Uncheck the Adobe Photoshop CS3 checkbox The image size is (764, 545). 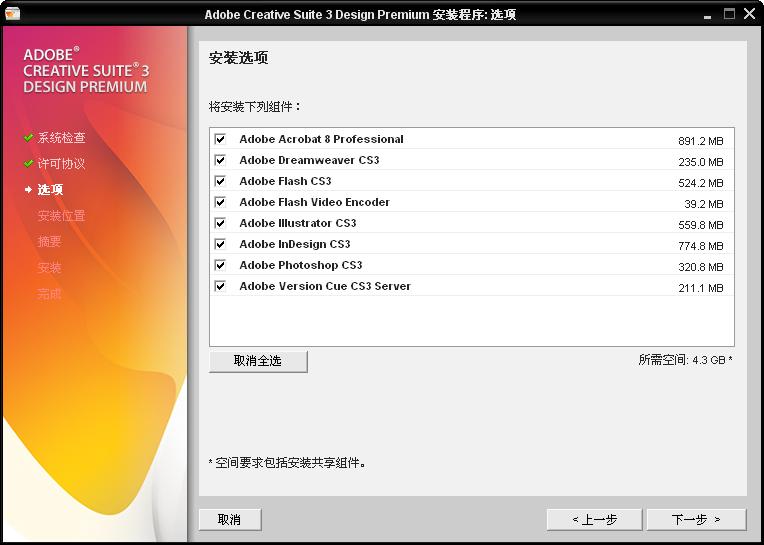[220, 266]
